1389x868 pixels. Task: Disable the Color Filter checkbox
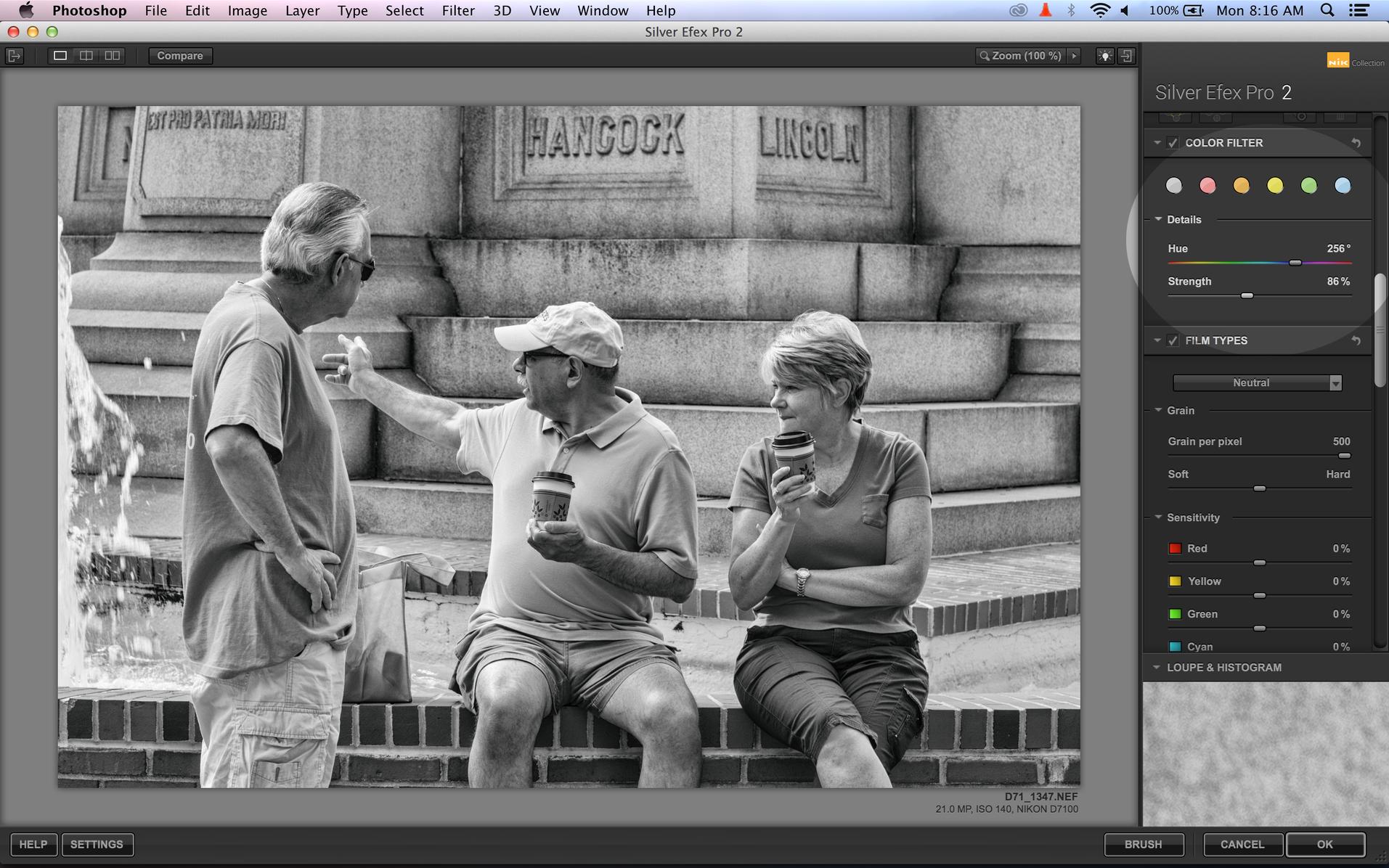coord(1173,143)
